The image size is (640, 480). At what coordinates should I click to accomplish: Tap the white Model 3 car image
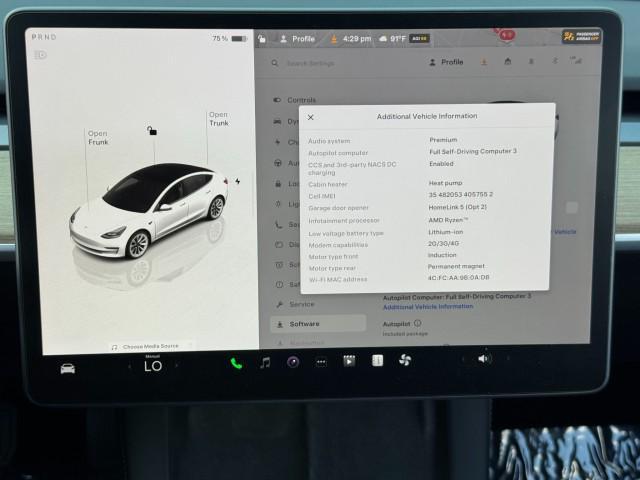pos(149,210)
